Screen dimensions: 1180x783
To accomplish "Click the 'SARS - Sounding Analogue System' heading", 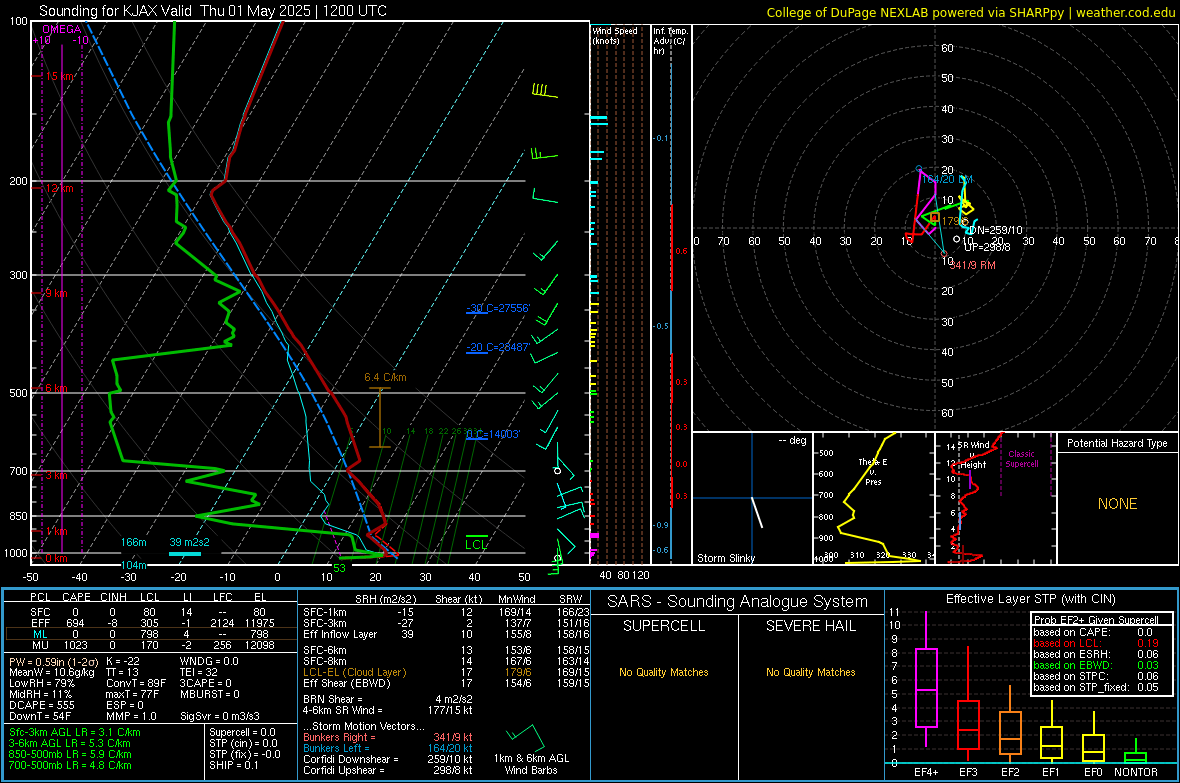I will (x=738, y=601).
